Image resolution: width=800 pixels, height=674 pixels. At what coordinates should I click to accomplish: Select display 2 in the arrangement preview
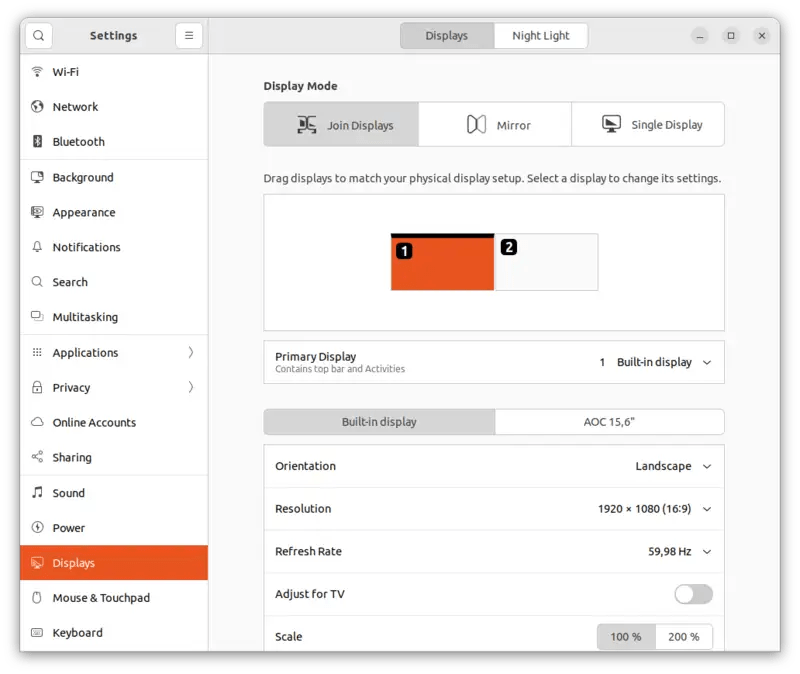click(x=547, y=263)
